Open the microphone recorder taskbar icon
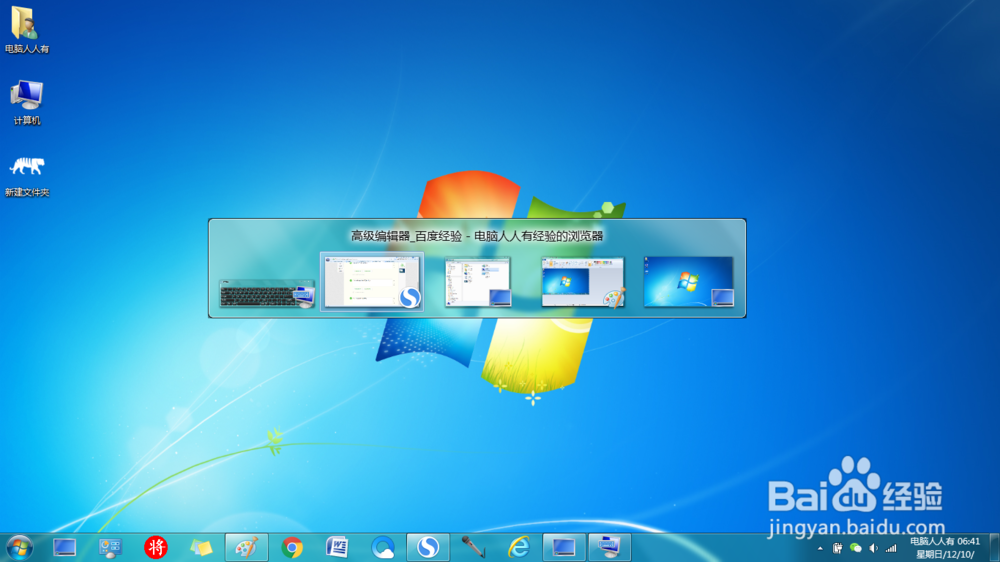The height and width of the screenshot is (562, 1000). pyautogui.click(x=473, y=547)
